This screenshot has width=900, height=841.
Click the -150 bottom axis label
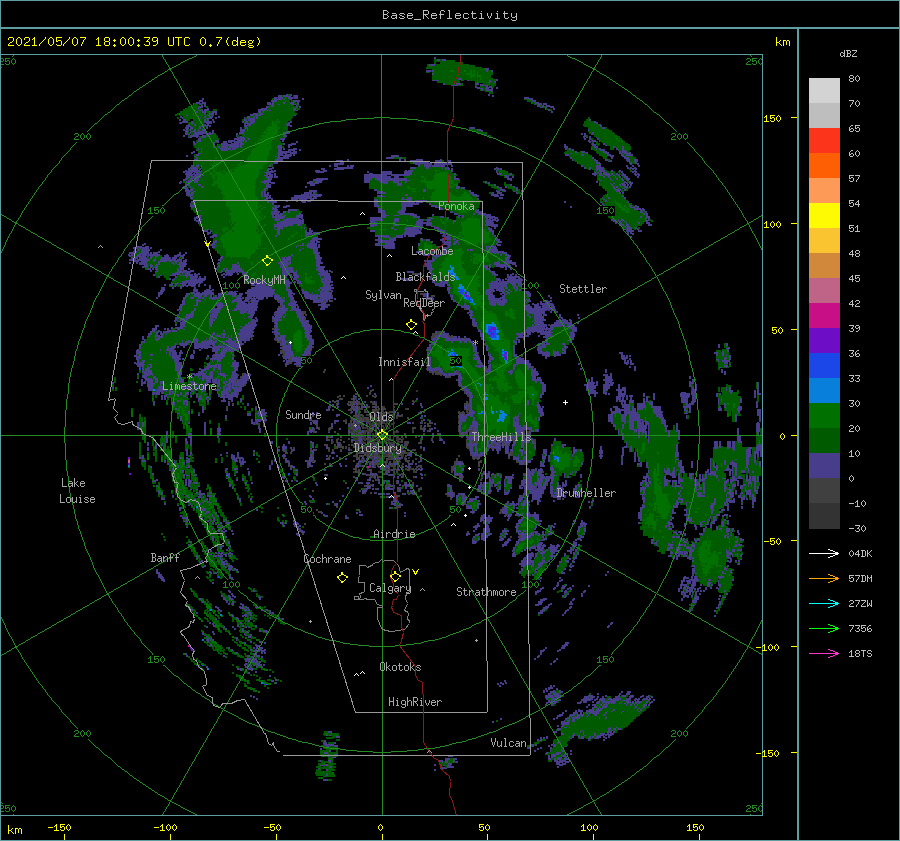coord(59,827)
